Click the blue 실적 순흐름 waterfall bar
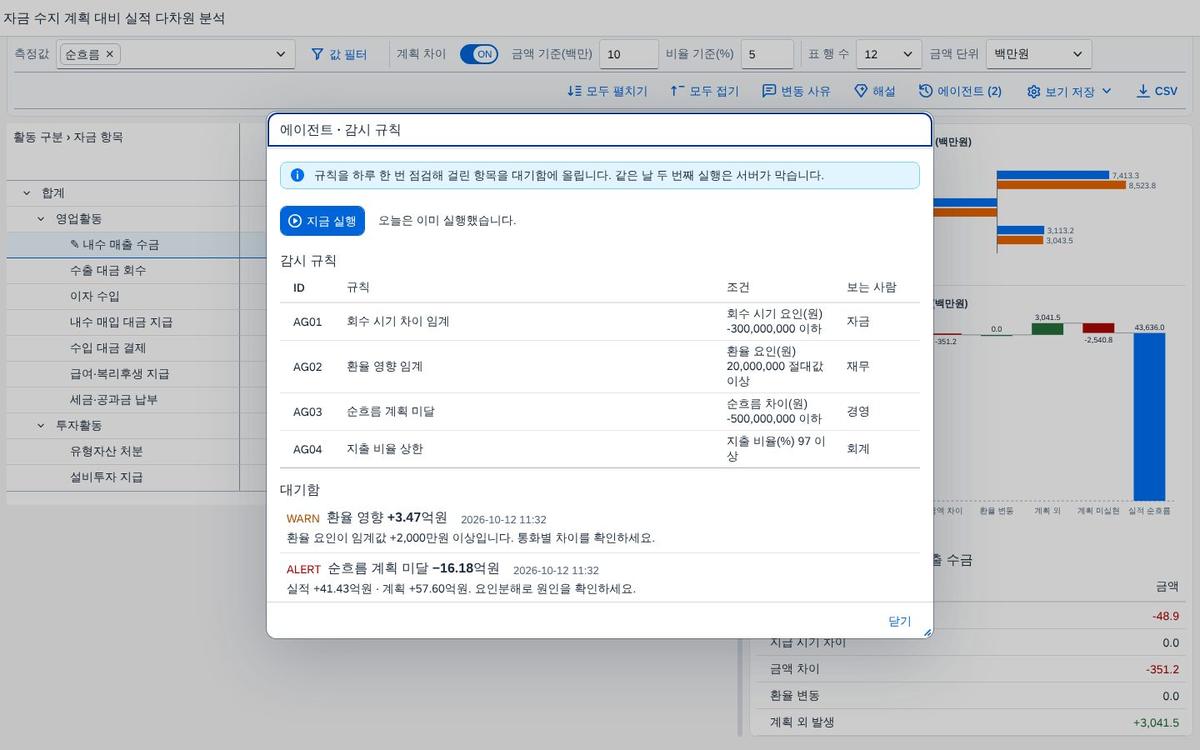Image resolution: width=1200 pixels, height=750 pixels. [x=1149, y=416]
